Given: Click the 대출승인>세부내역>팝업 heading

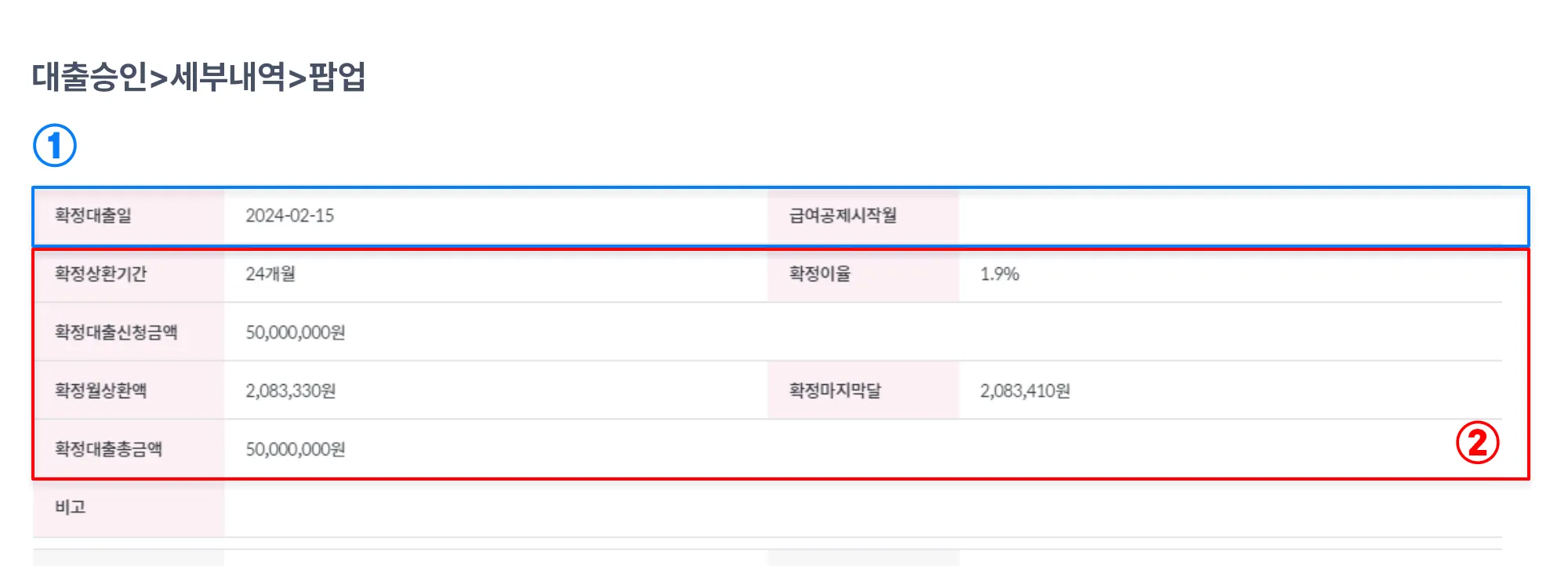Looking at the screenshot, I should 199,77.
